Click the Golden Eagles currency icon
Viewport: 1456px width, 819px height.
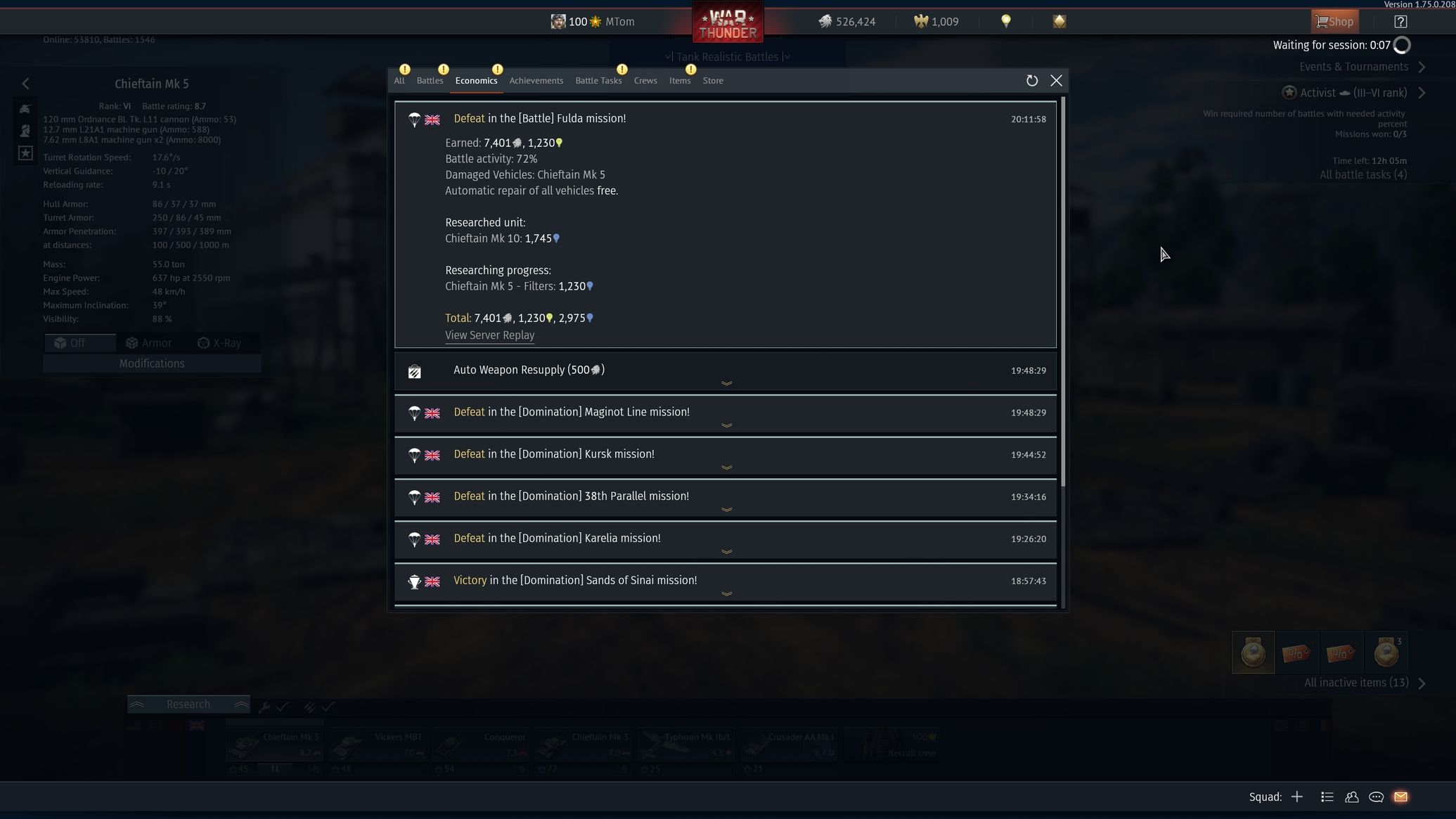[x=920, y=22]
